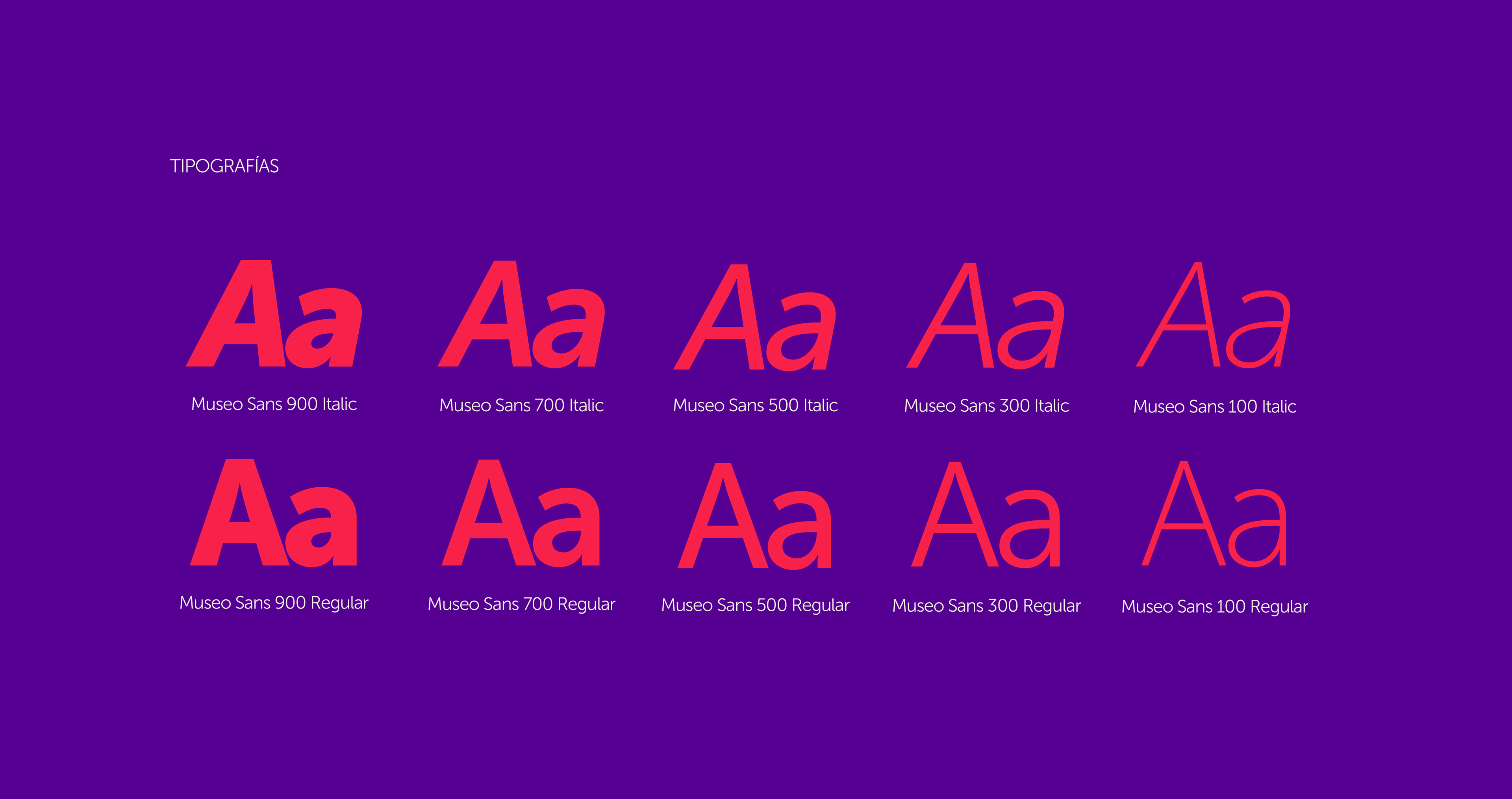Select the Museo Sans 700 Italic label
Screen dimensions: 1512x799
click(x=521, y=405)
